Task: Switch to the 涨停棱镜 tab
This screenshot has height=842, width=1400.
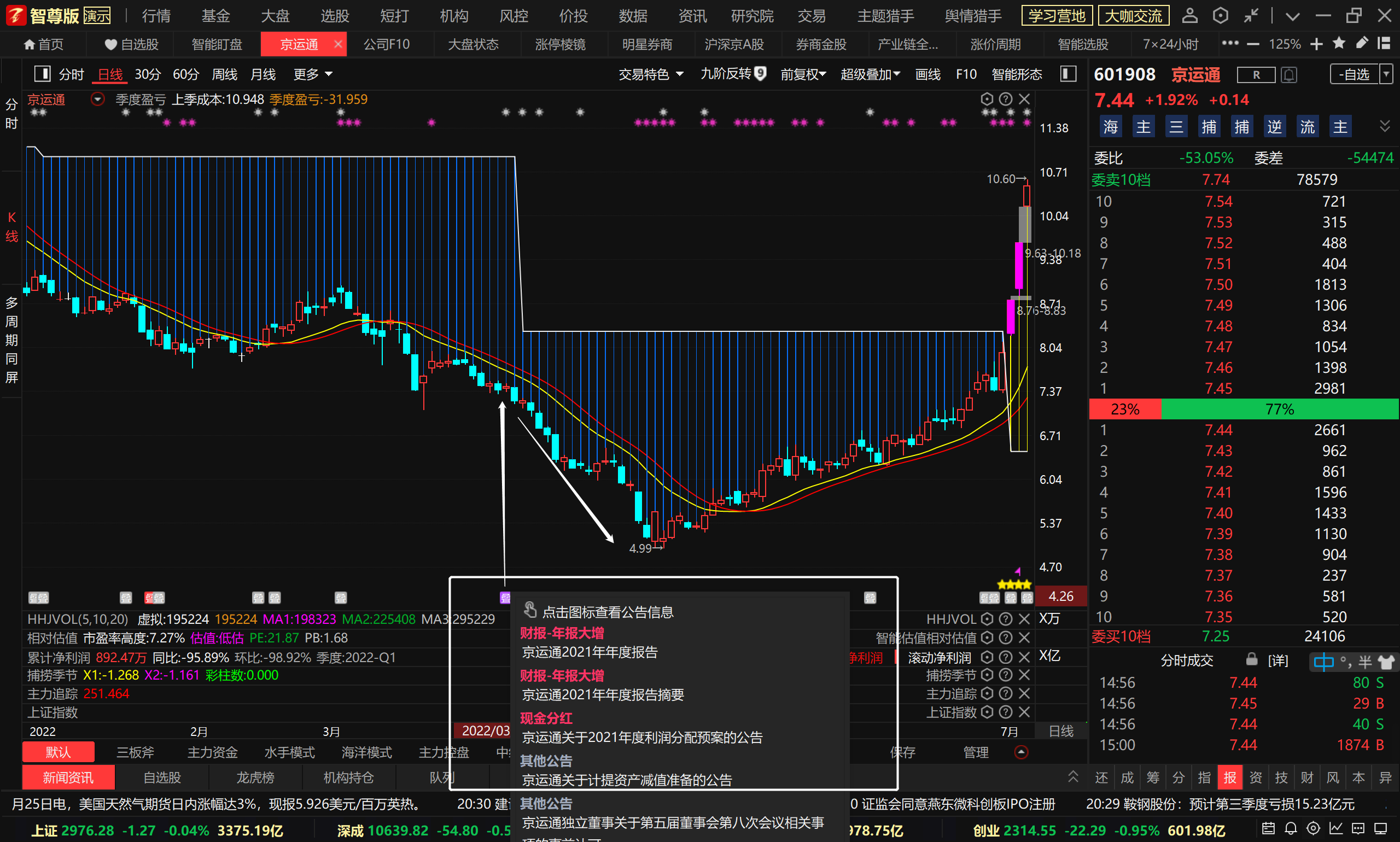Action: click(x=560, y=44)
